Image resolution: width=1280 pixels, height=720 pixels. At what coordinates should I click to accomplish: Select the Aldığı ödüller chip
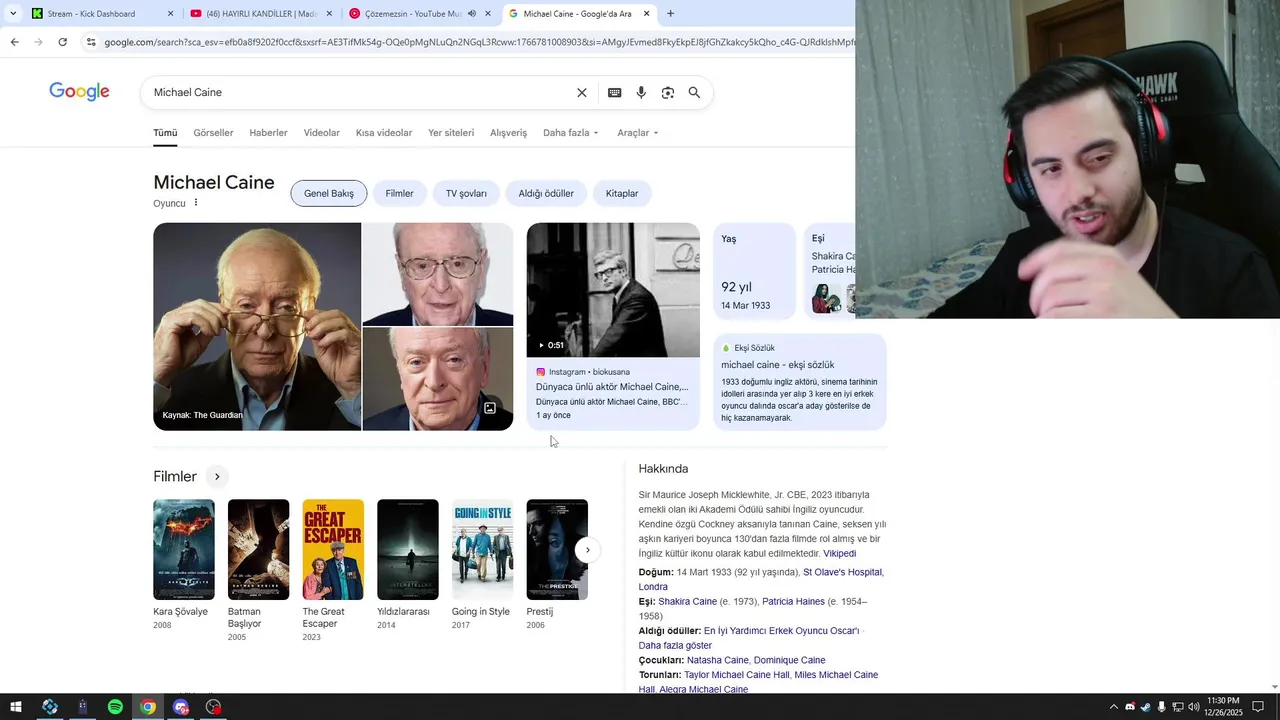pyautogui.click(x=546, y=193)
